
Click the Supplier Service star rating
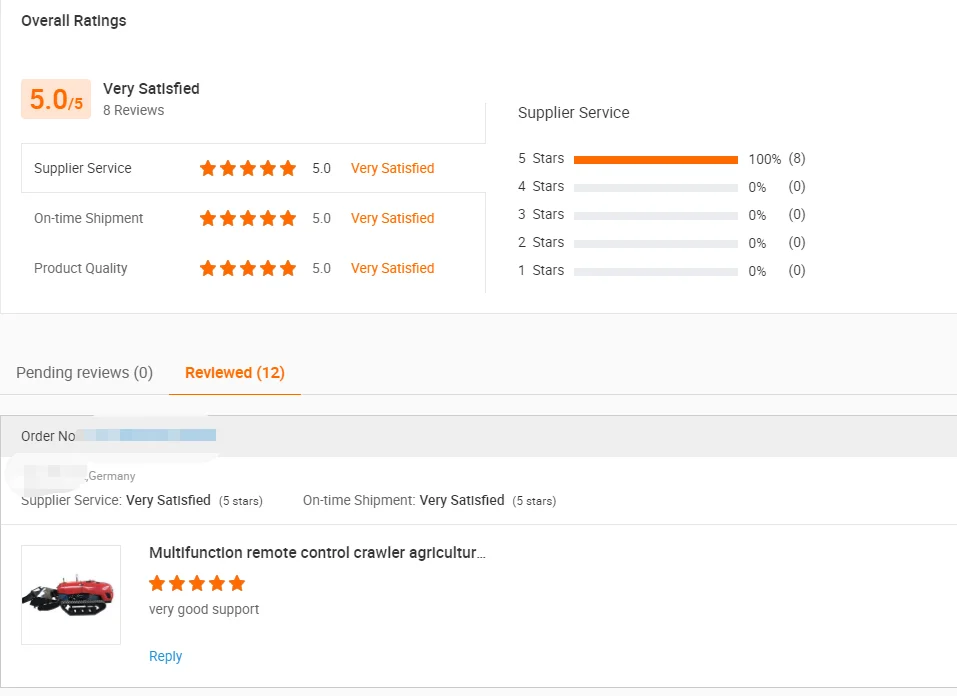[248, 168]
